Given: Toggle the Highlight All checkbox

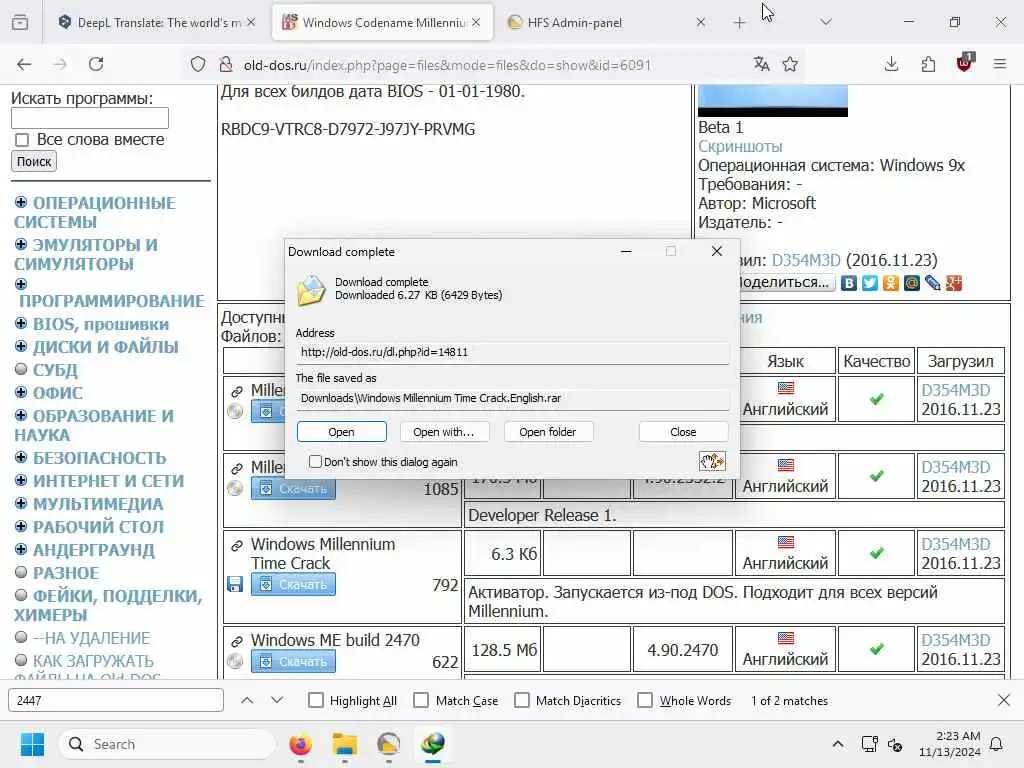Looking at the screenshot, I should (315, 700).
